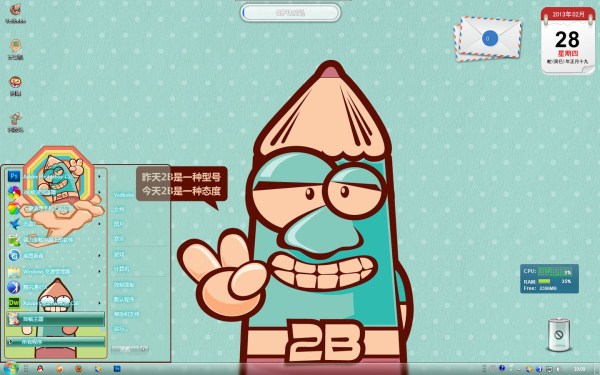Screen dimensions: 600x375
Task: Click the Photoshop icon in the taskbar
Action: [117, 369]
